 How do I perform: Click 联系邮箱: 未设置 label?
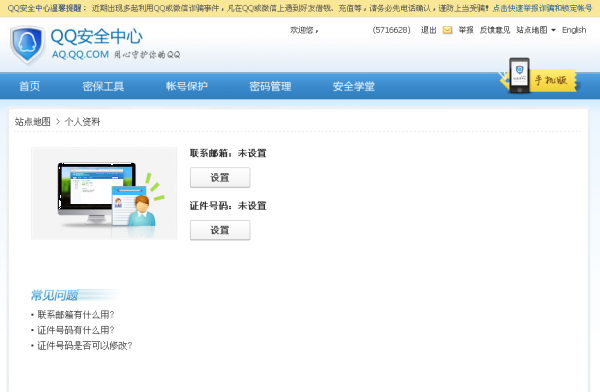tap(228, 153)
